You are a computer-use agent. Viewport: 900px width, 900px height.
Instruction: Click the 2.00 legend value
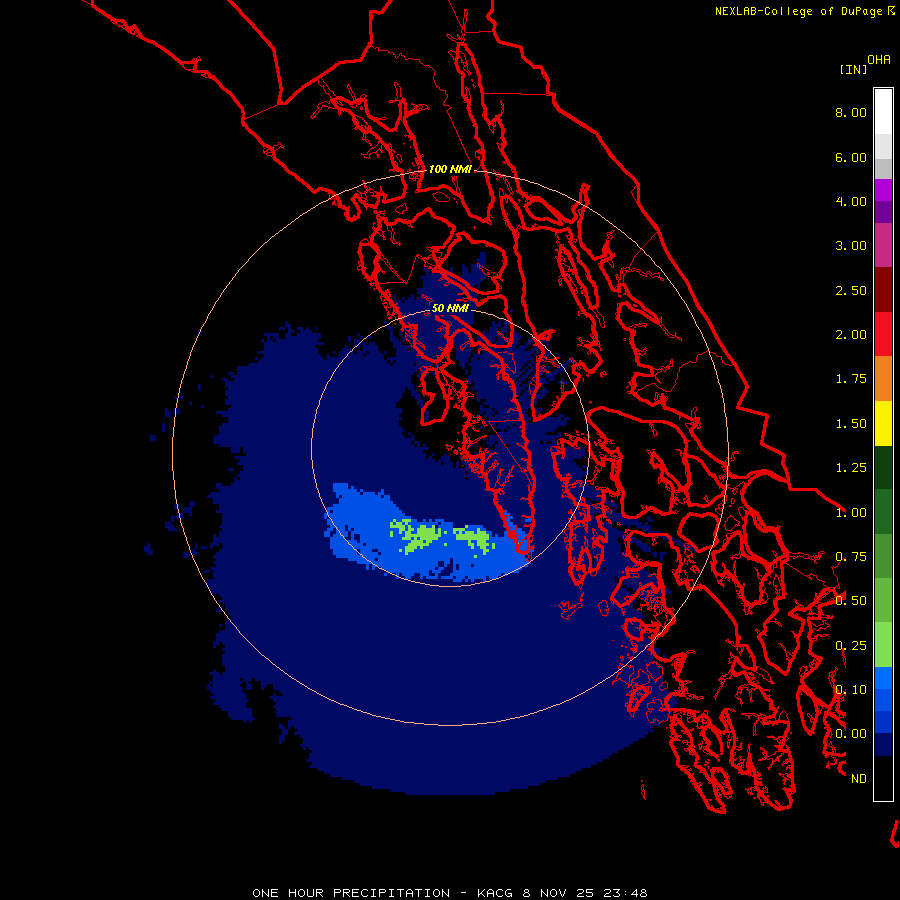(850, 335)
